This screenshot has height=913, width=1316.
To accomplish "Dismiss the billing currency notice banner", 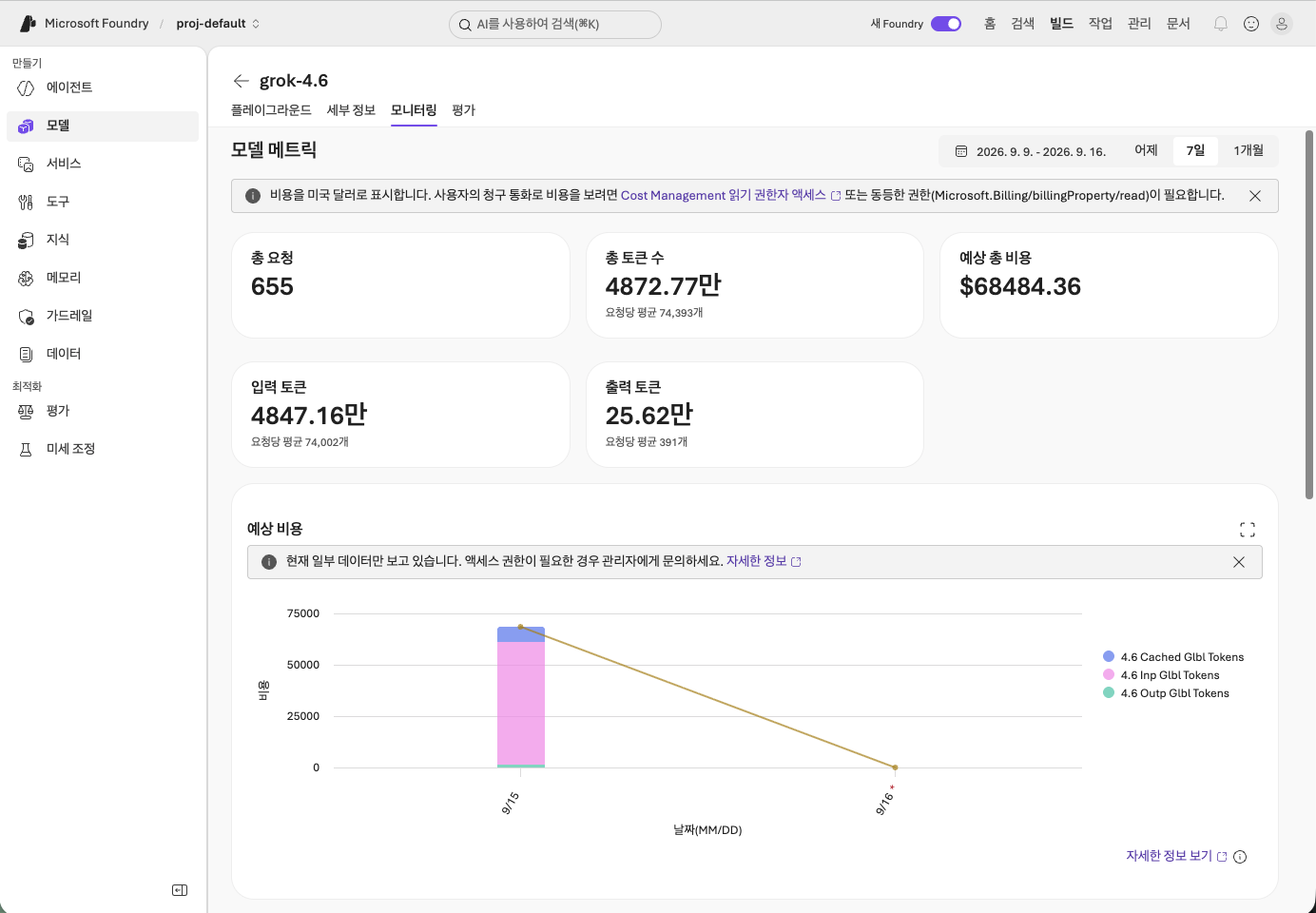I will [x=1255, y=196].
